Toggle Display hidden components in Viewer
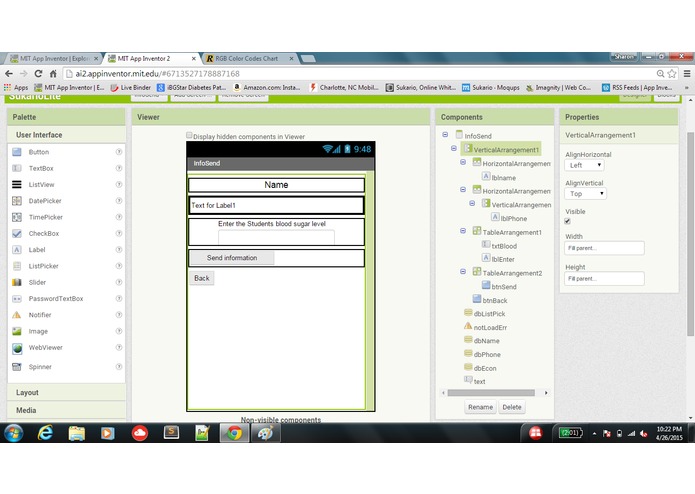Screen dimensions: 695x494 tap(189, 135)
